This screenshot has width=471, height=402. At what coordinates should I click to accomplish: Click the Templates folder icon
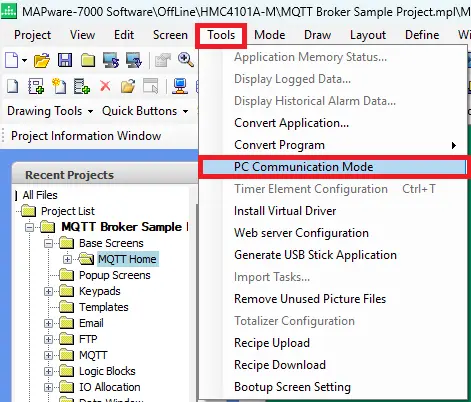tap(66, 307)
